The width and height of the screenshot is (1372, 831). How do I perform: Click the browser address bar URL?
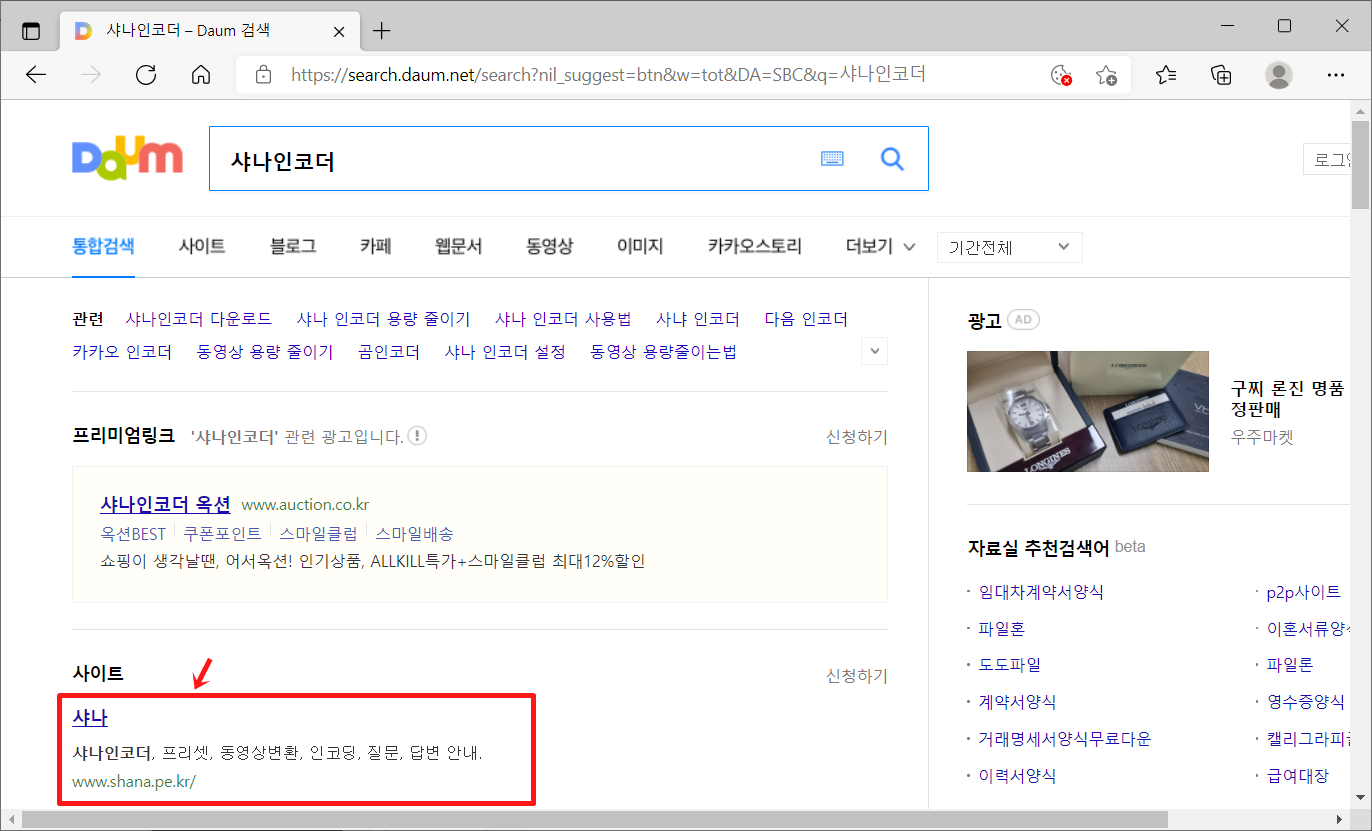(x=608, y=75)
